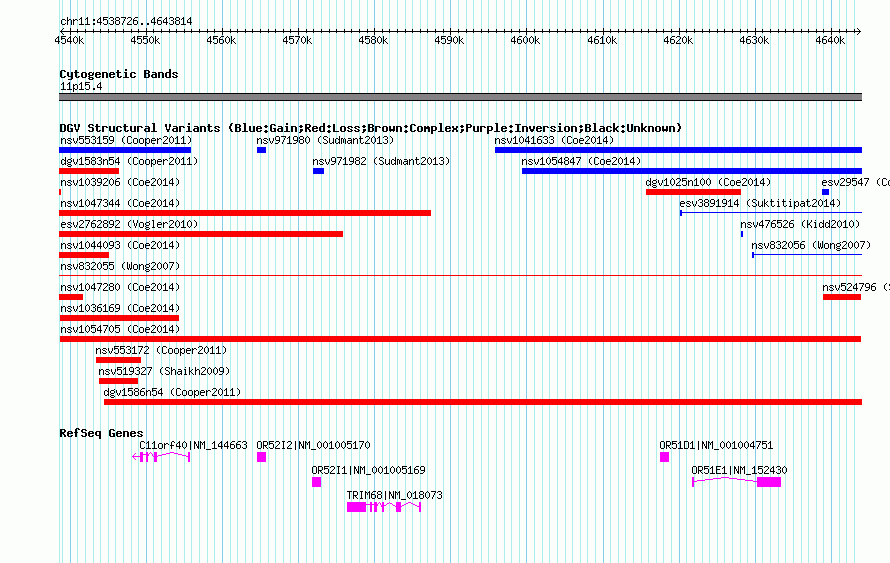Select the dgv1583n54 (Cooper2011) label

tap(129, 161)
